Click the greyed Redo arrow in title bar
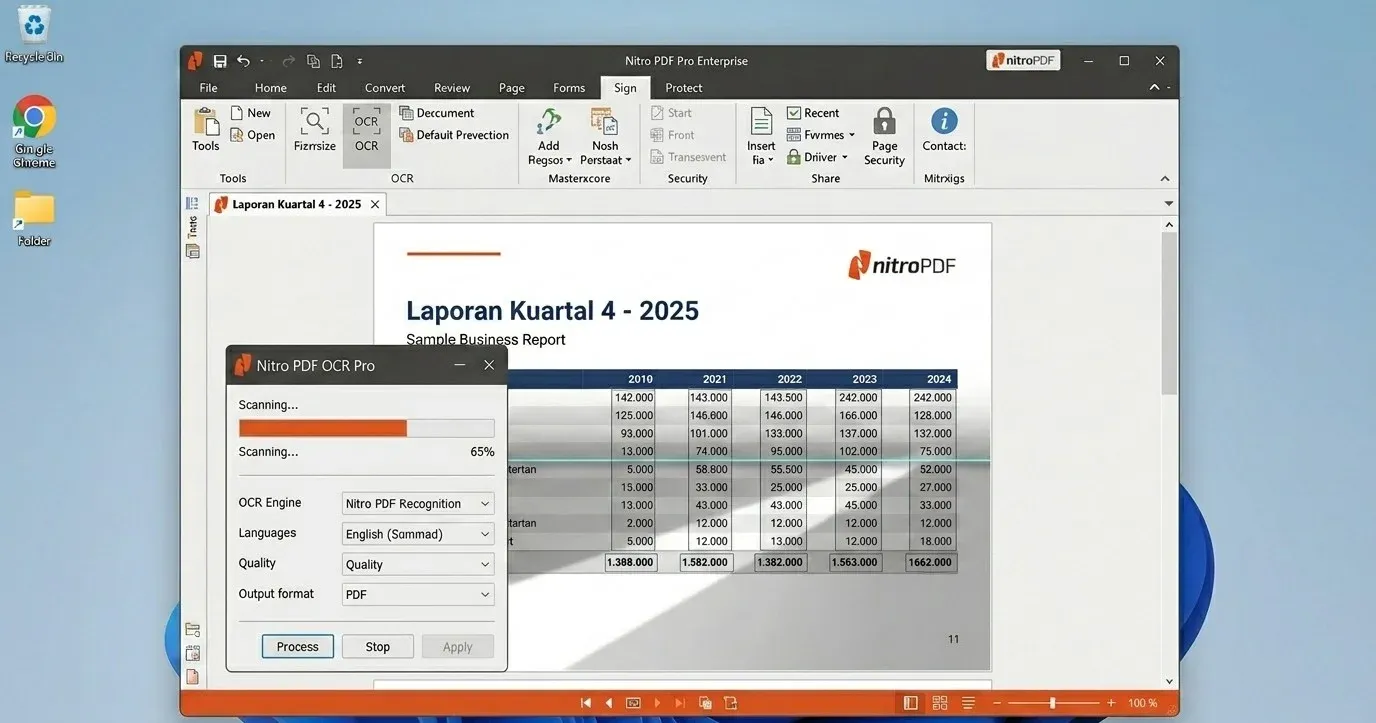This screenshot has width=1376, height=723. click(x=288, y=61)
